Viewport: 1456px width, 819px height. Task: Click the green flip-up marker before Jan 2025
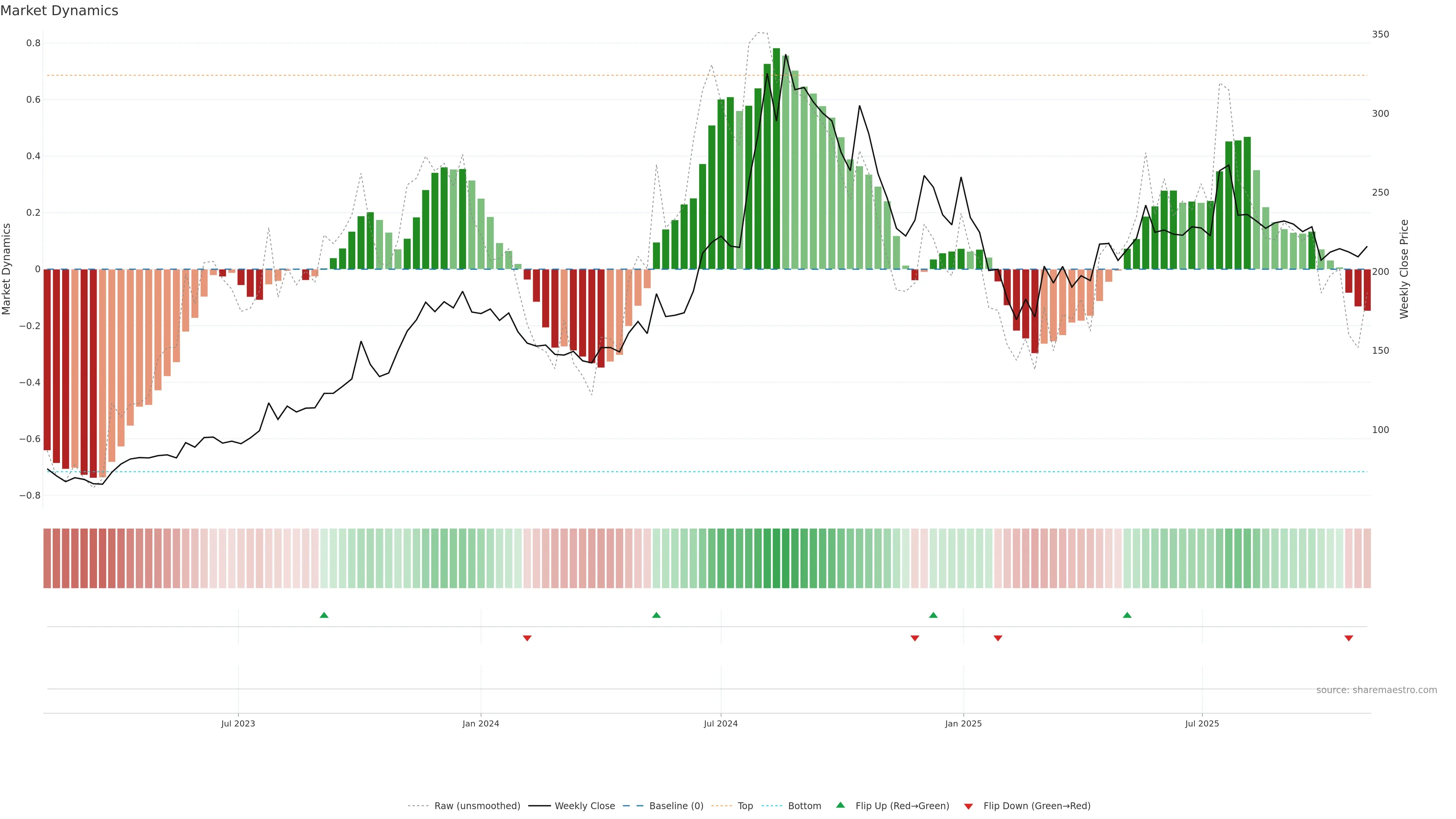933,615
